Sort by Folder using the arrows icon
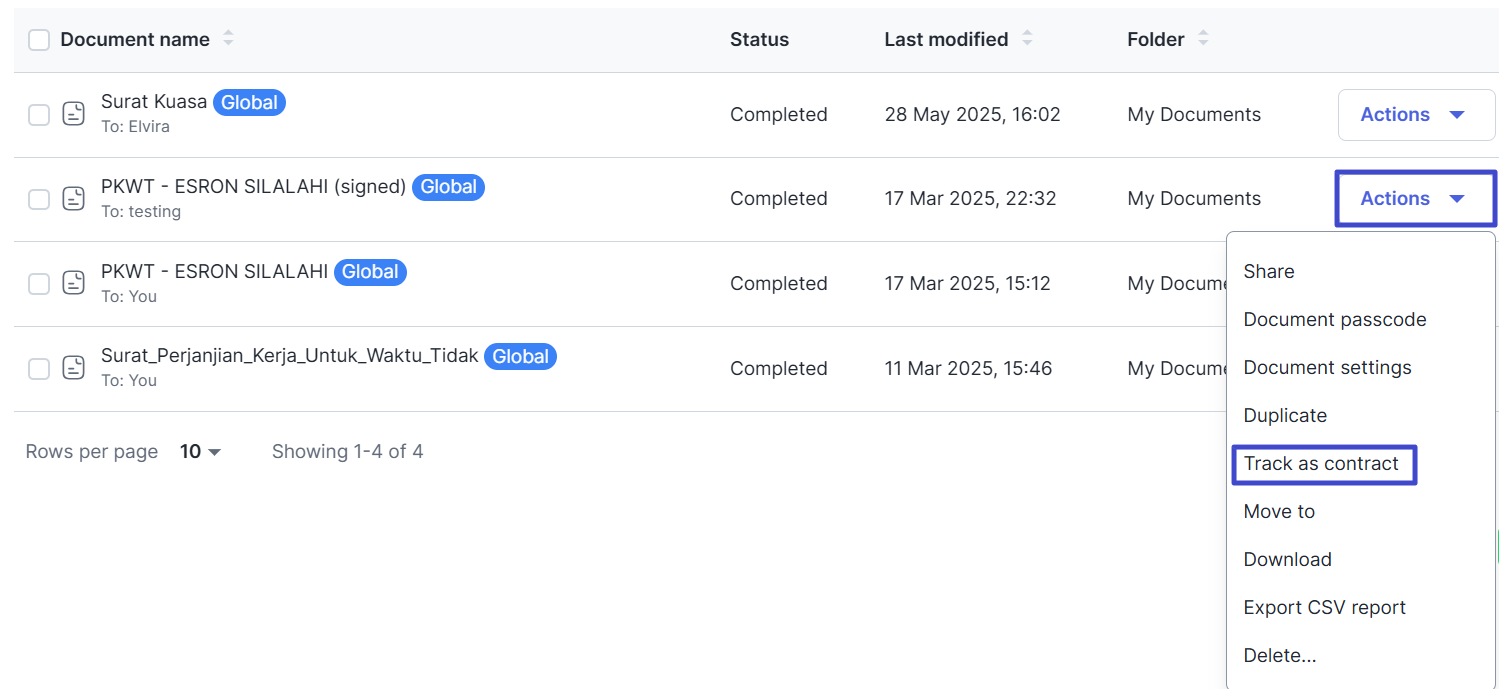 [x=1203, y=39]
